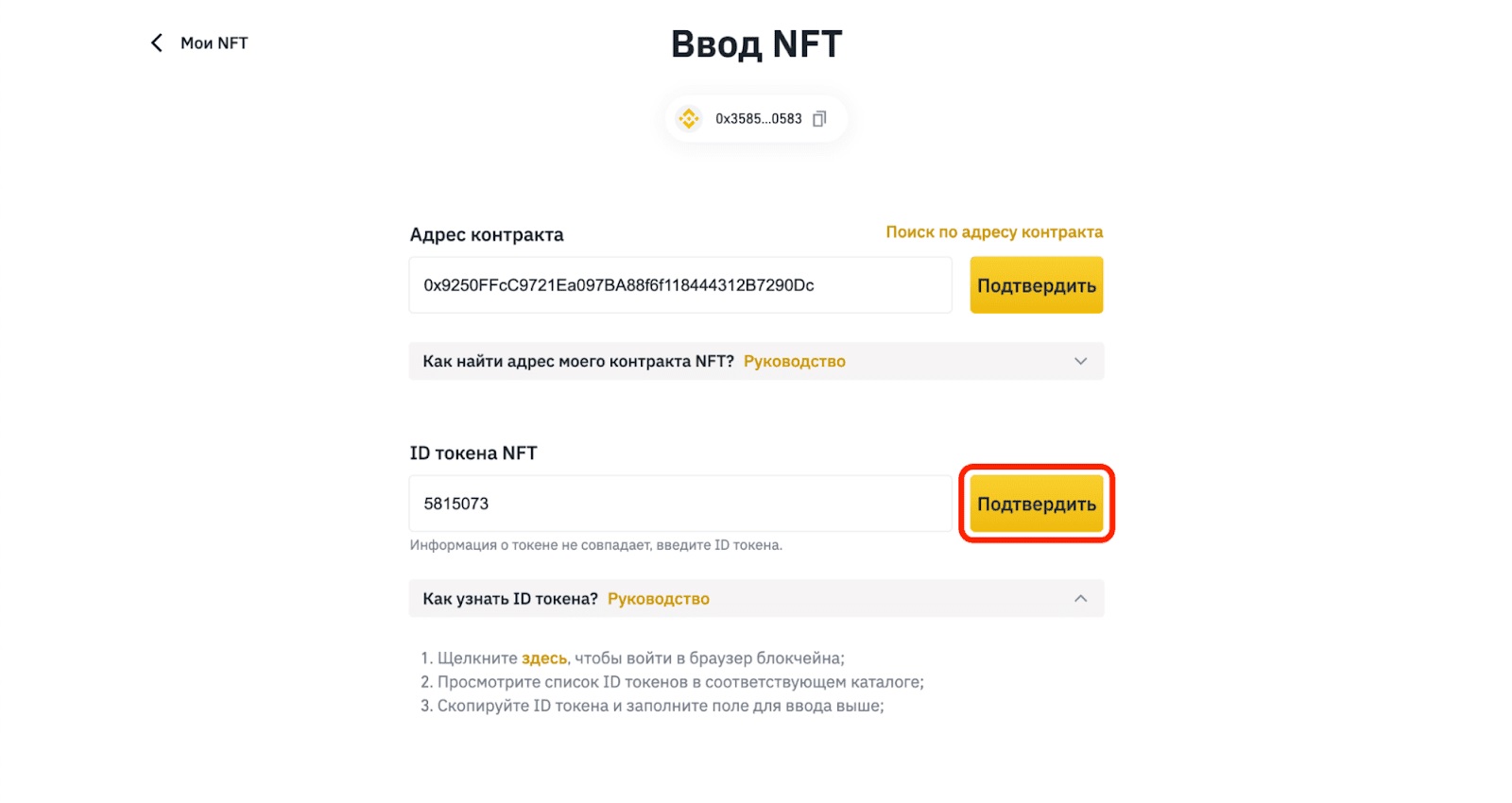The width and height of the screenshot is (1512, 803).
Task: Click the wallet address chip 0x3585...0583
Action: [756, 118]
